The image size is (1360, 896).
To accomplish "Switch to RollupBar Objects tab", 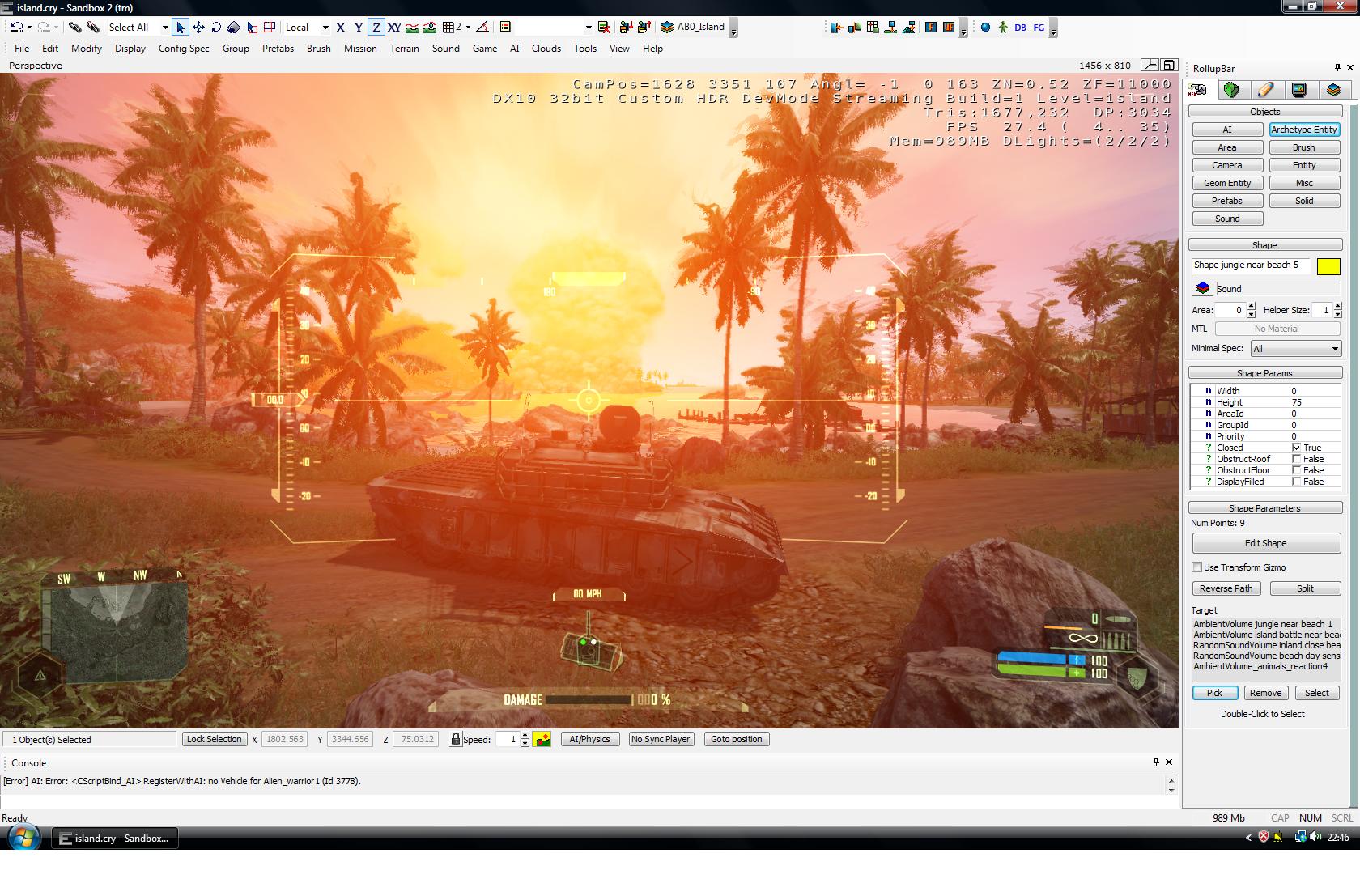I will pyautogui.click(x=1198, y=90).
